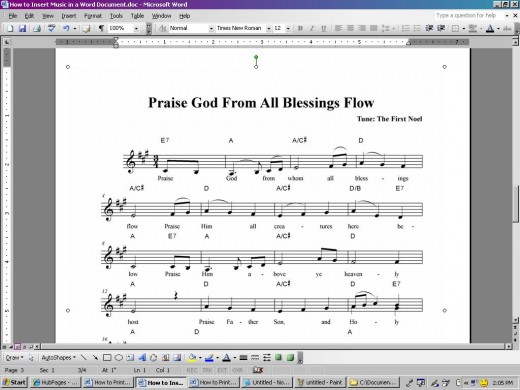The image size is (520, 390).
Task: Click the Select Objects arrow tool
Action: click(x=31, y=358)
